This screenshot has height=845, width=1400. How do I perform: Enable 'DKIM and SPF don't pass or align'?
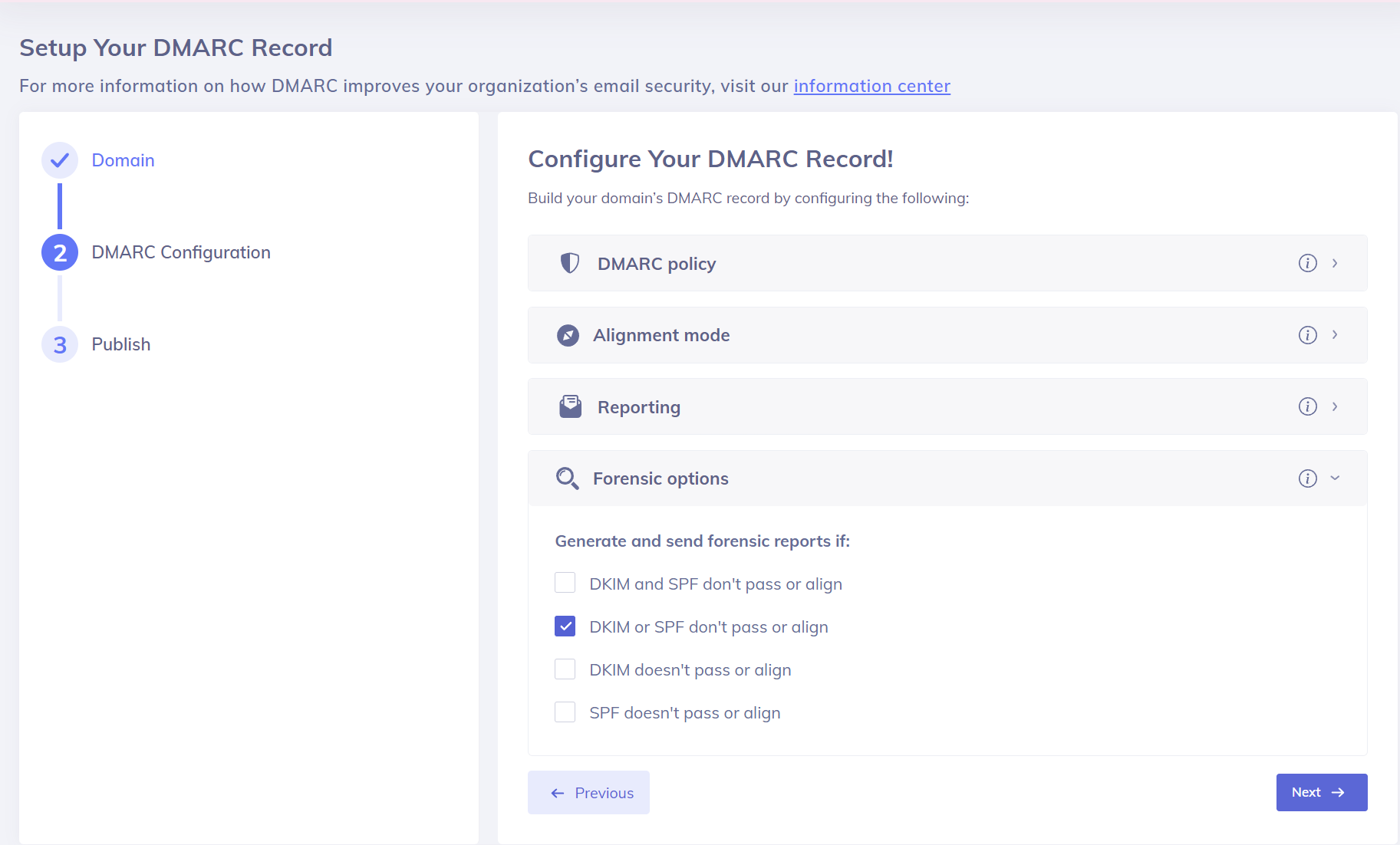[565, 583]
